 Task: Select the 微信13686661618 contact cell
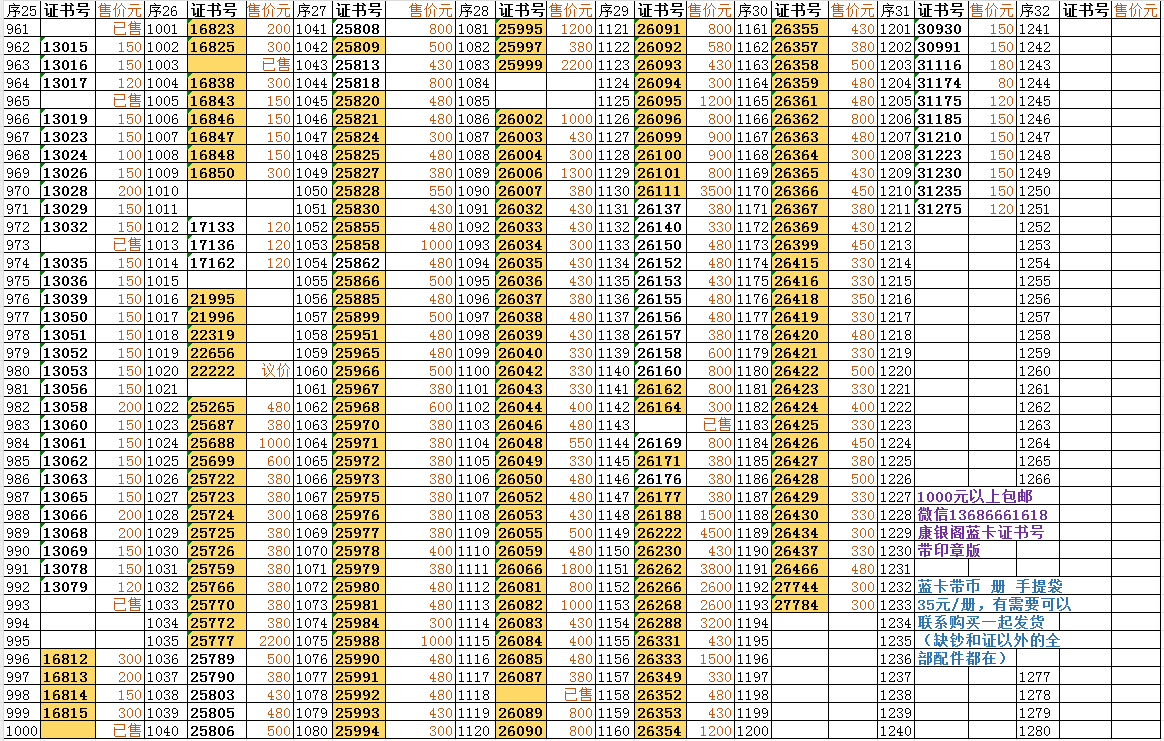click(982, 515)
